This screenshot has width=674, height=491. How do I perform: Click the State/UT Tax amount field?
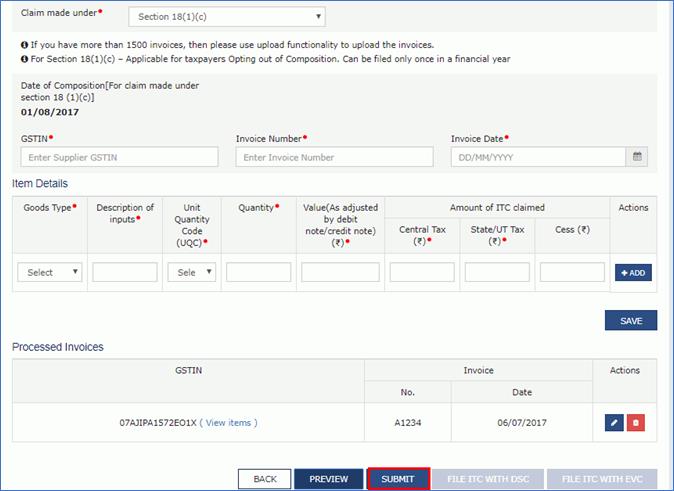pos(497,272)
